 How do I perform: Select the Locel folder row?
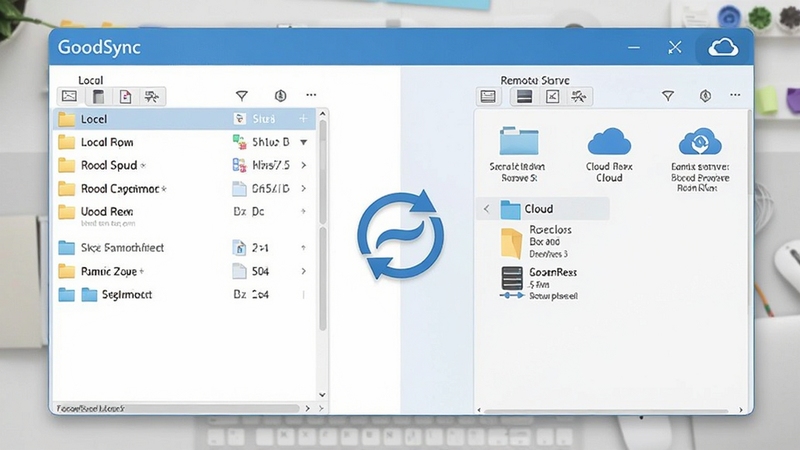tap(184, 119)
